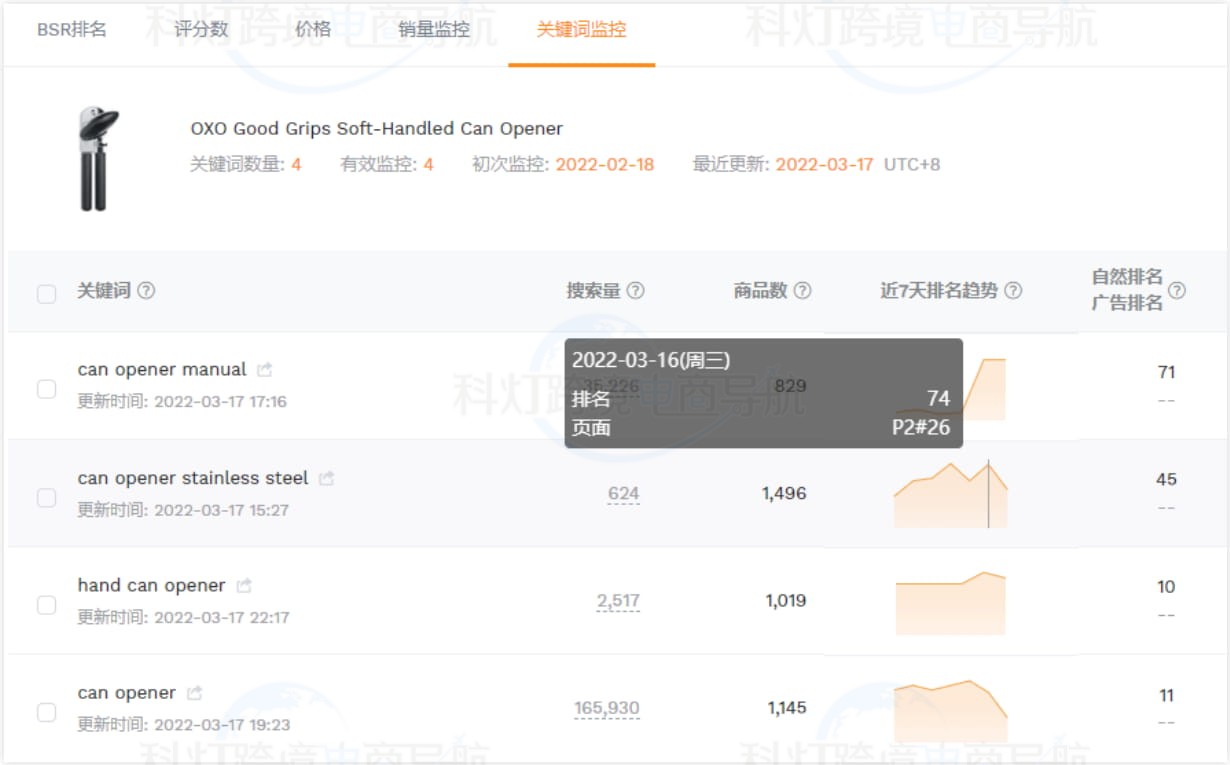Viewport: 1230px width, 765px height.
Task: Open external link for 'can opener manual'
Action: [264, 370]
